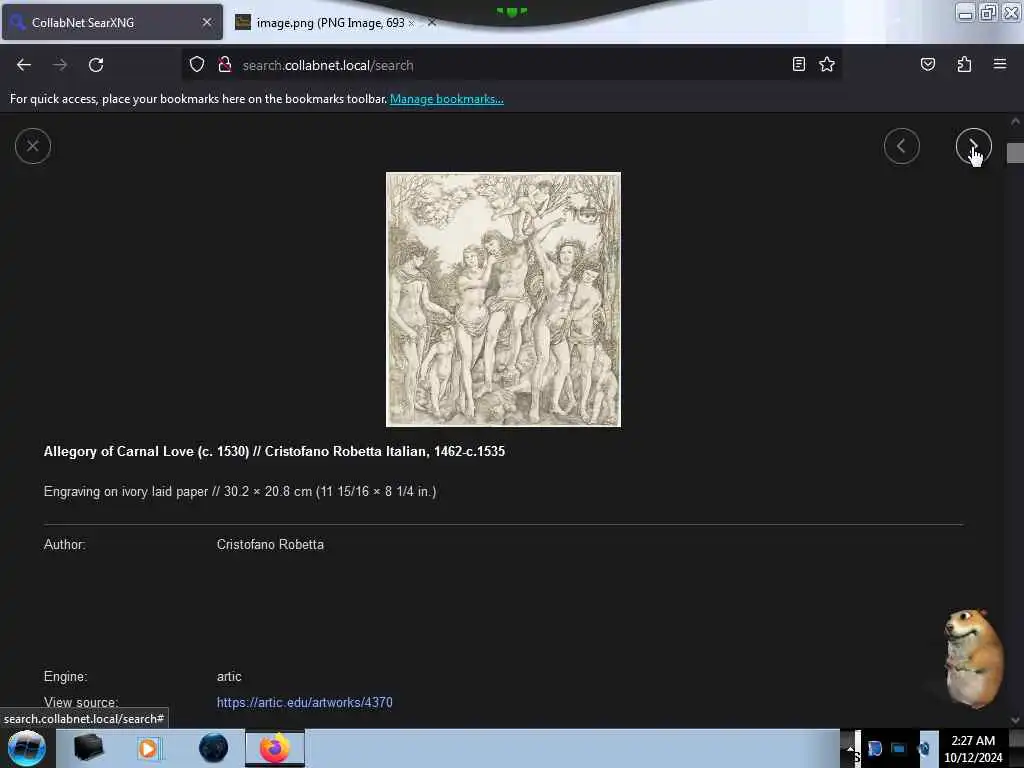Screen dimensions: 1024x768
Task: Reload the current page
Action: pyautogui.click(x=96, y=65)
